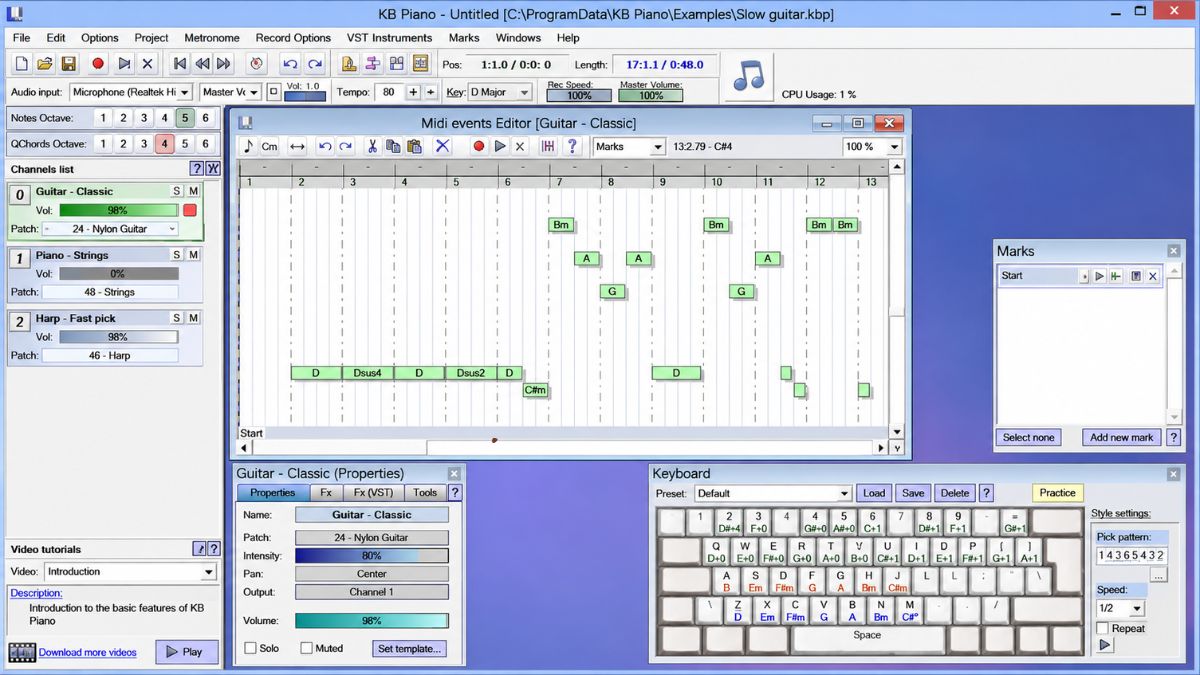
Task: Solo the Piano - Strings channel
Action: point(177,255)
